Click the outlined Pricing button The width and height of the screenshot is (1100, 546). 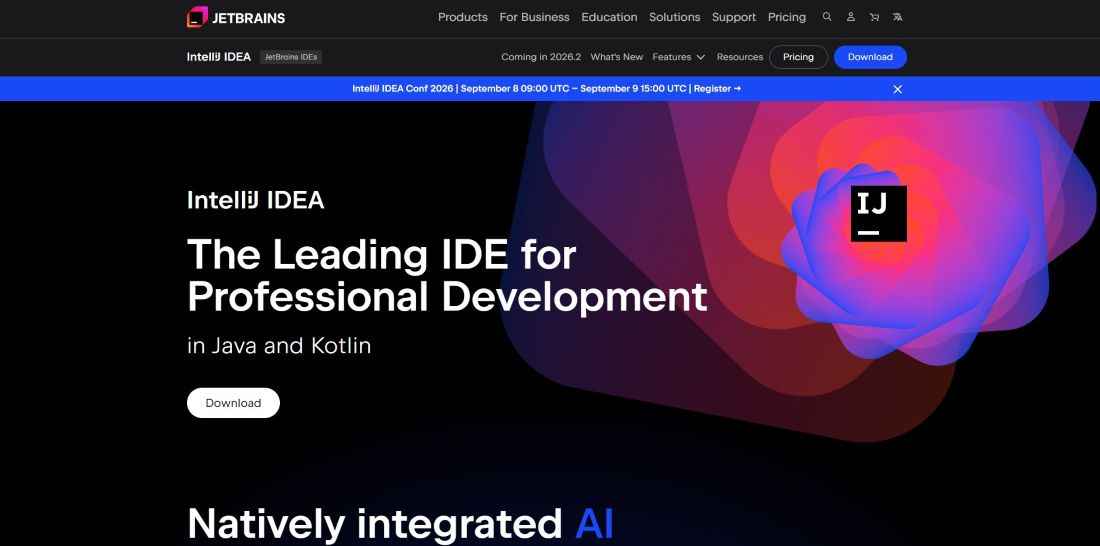point(798,57)
